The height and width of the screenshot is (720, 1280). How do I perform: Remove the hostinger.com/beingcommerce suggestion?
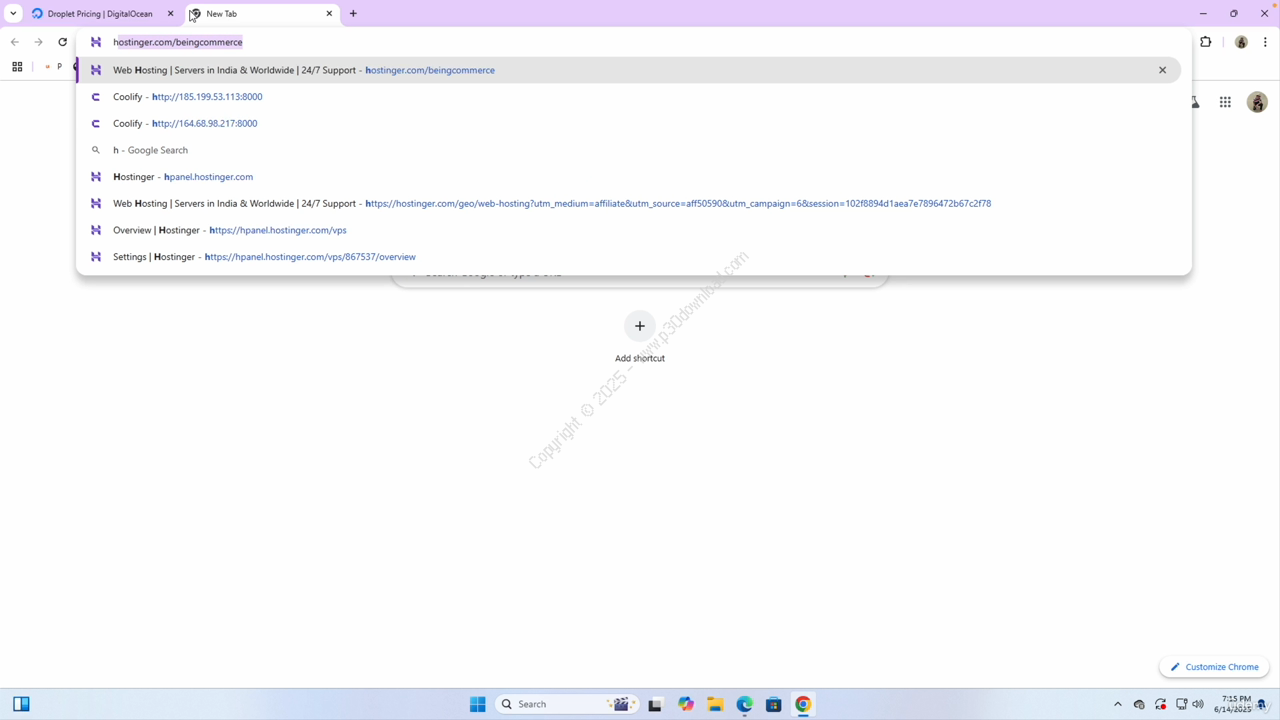point(1162,70)
